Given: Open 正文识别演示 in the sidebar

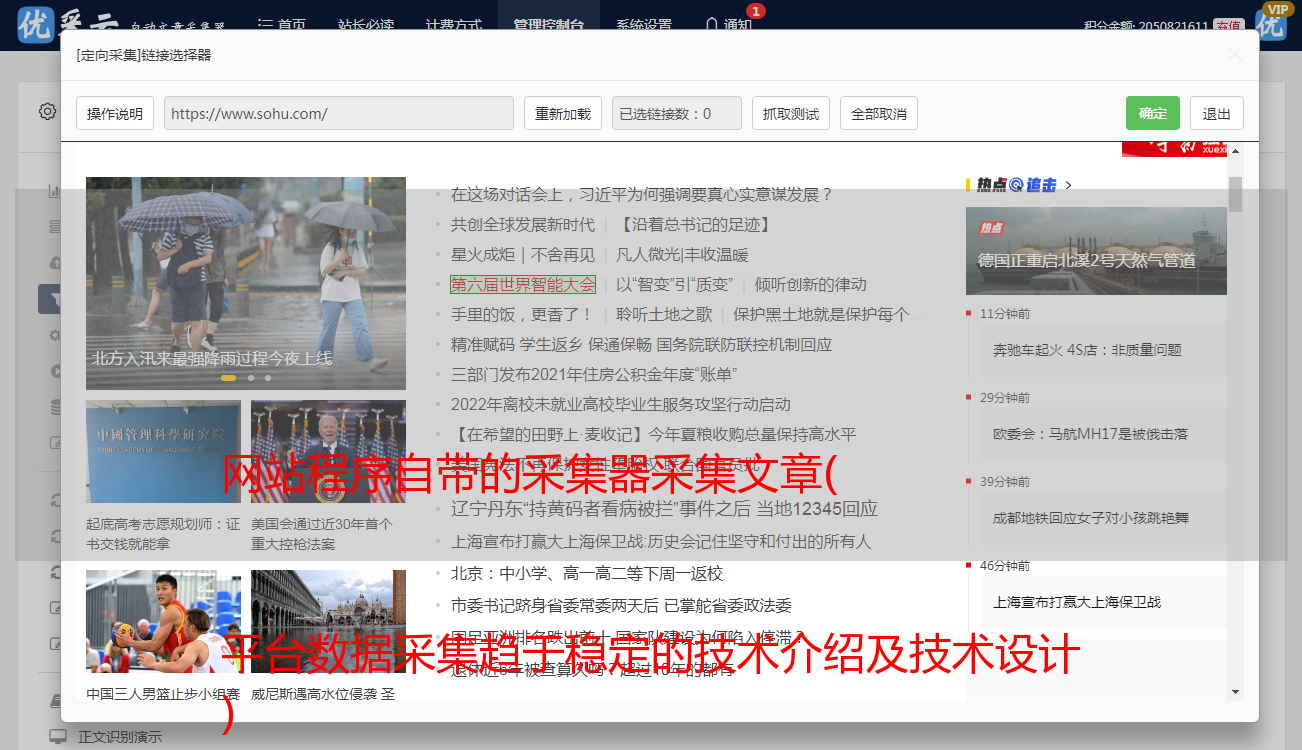Looking at the screenshot, I should 120,737.
